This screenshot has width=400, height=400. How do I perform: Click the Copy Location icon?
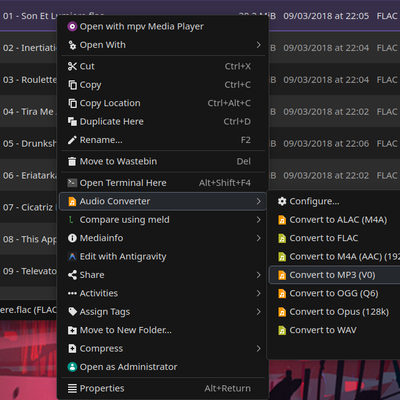tap(72, 103)
